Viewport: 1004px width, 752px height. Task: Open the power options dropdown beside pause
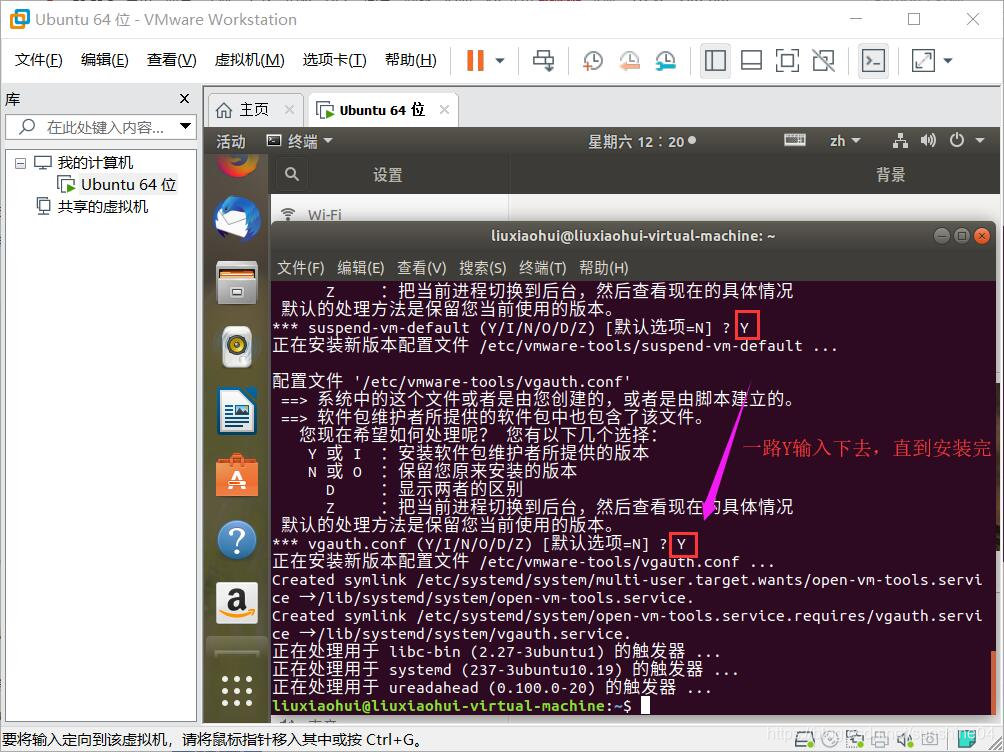[x=500, y=61]
